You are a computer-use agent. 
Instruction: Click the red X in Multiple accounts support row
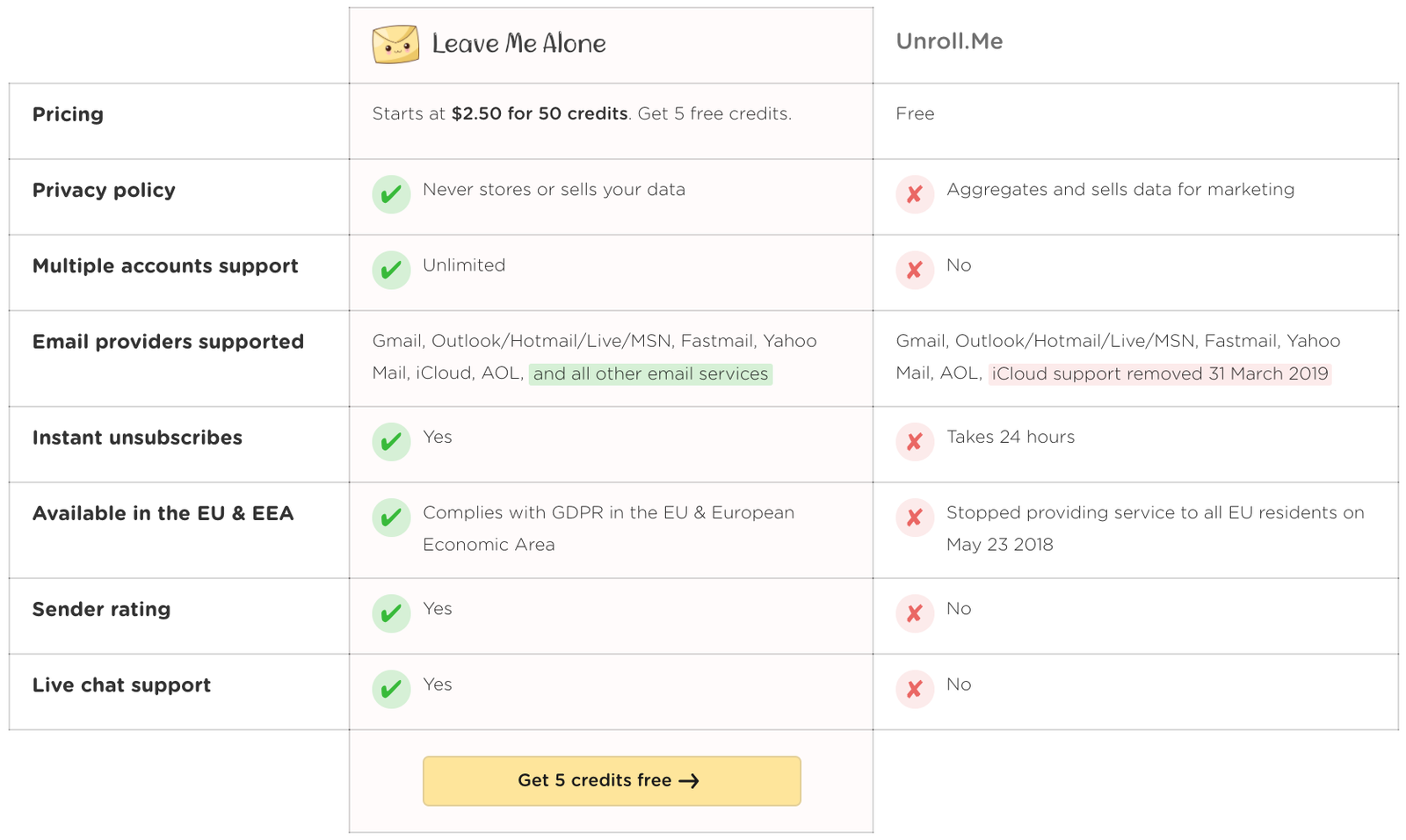[x=915, y=270]
